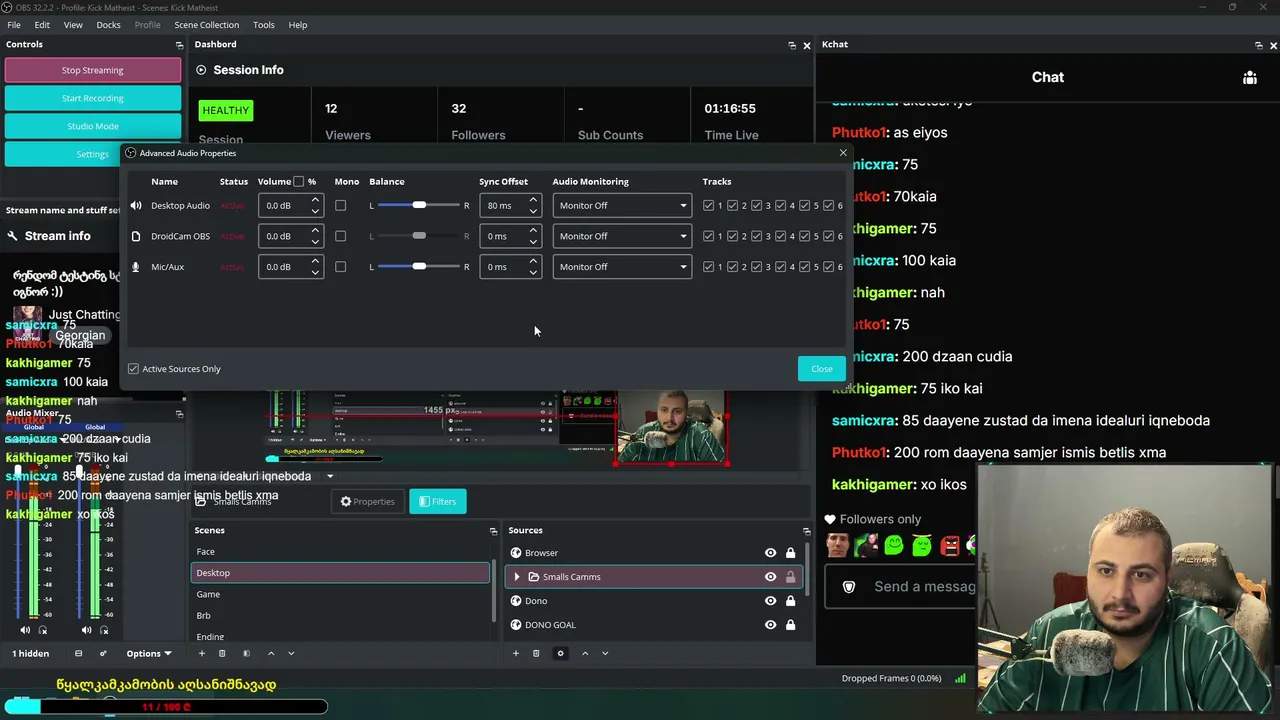
Task: Move selected scene down
Action: coord(291,653)
